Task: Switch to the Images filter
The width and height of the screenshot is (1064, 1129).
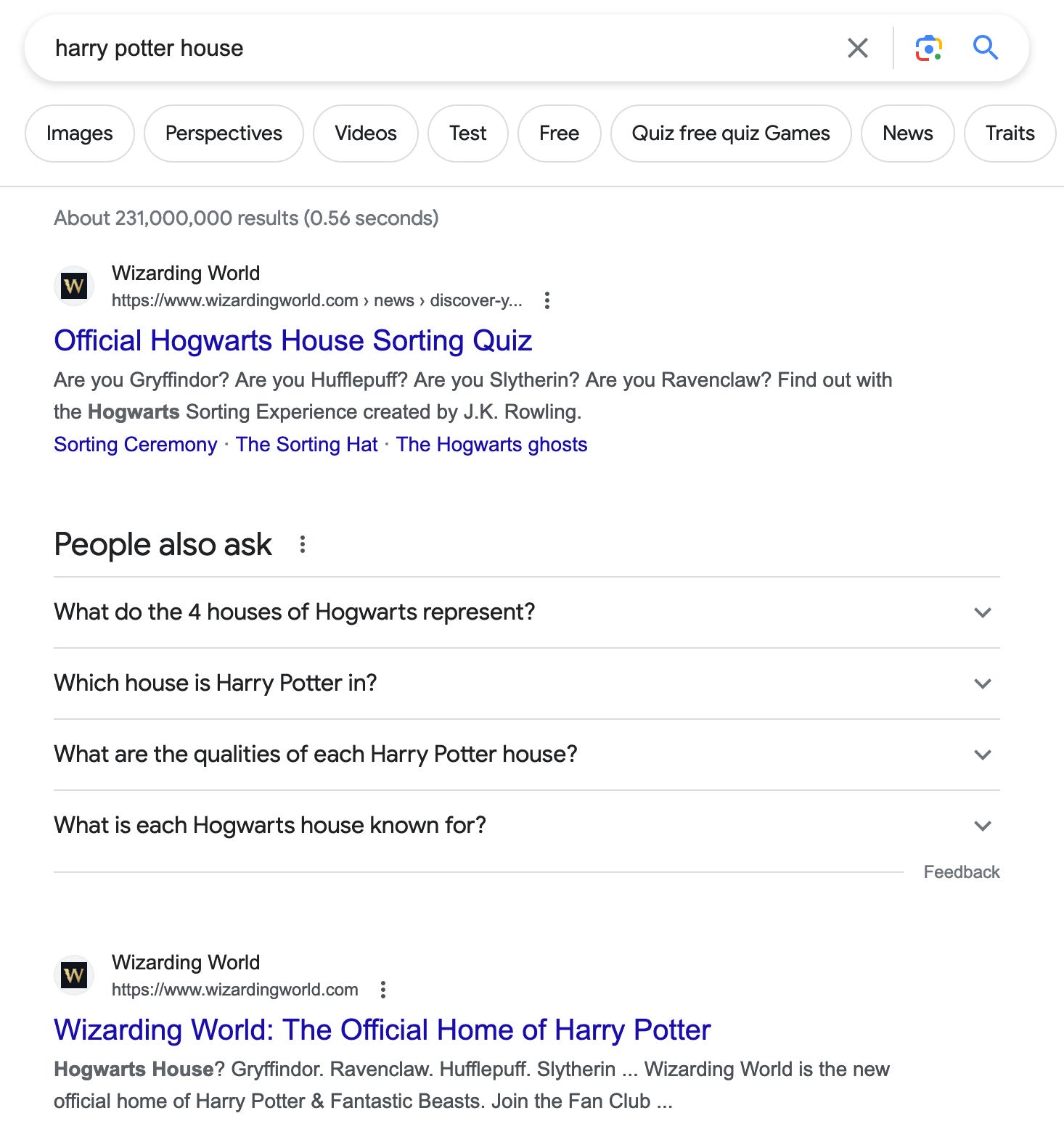Action: tap(80, 134)
